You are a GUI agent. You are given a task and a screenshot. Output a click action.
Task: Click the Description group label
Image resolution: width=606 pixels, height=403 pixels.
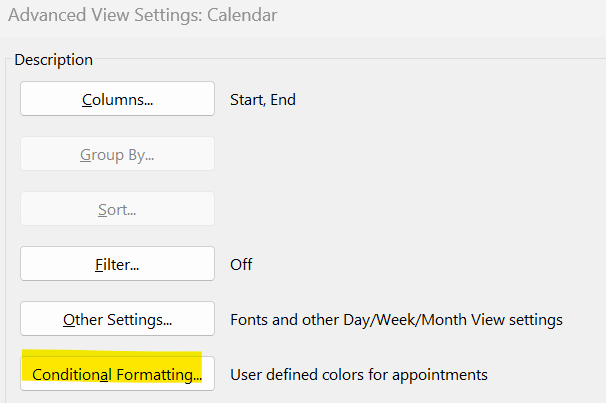click(53, 60)
